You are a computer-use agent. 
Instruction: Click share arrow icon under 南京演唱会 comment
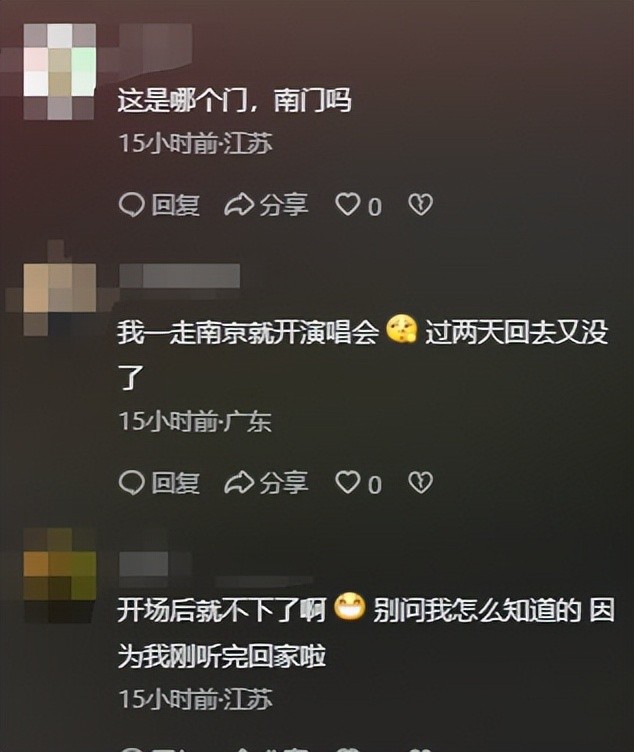(x=239, y=482)
